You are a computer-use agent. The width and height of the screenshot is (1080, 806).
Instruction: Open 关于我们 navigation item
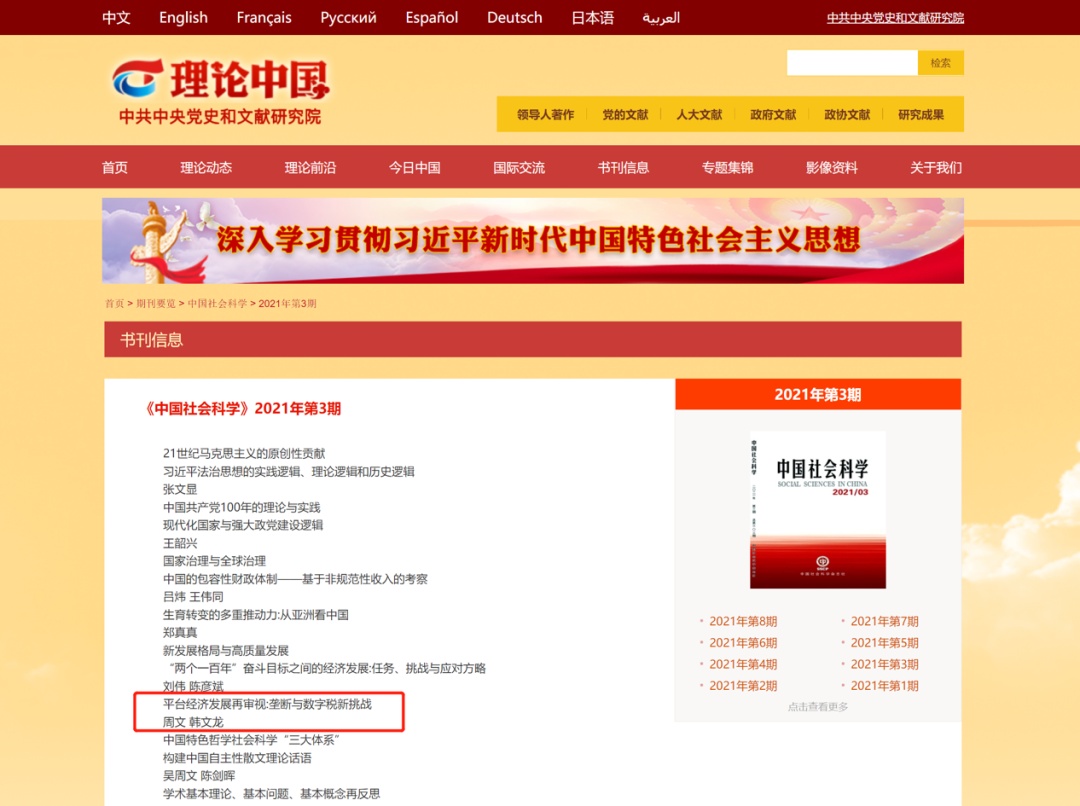(x=936, y=167)
